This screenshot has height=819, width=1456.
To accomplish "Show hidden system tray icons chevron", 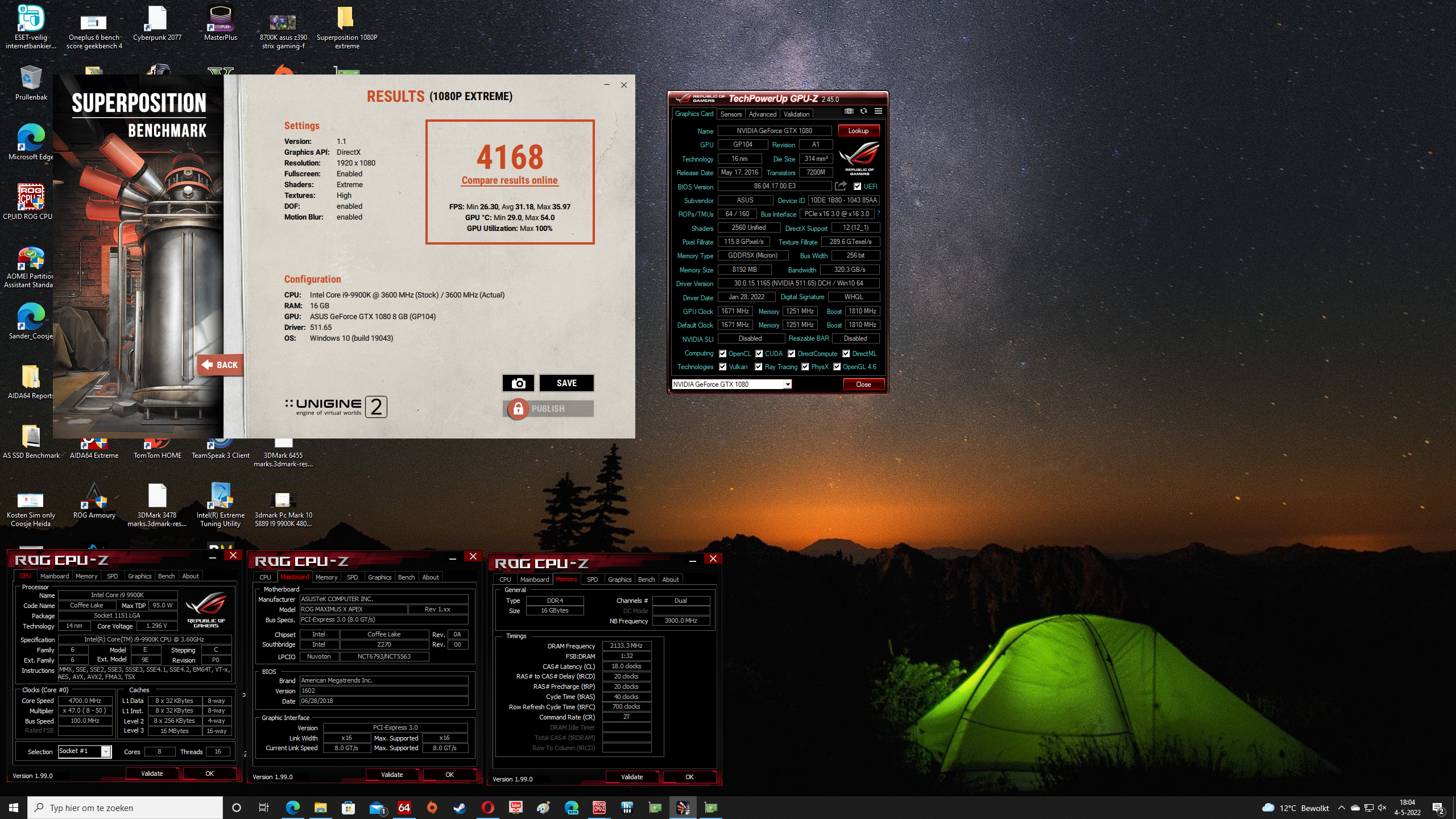I will coord(1342,808).
